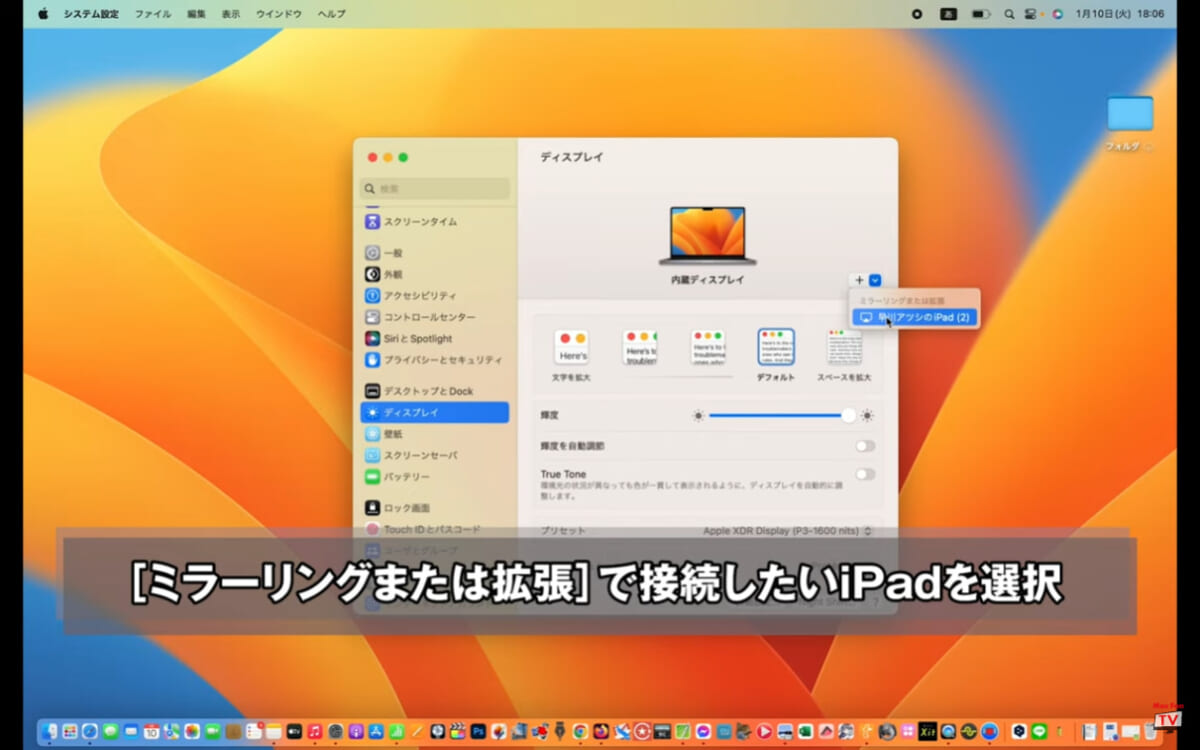Open 壁紙 settings in the sidebar

pos(434,434)
